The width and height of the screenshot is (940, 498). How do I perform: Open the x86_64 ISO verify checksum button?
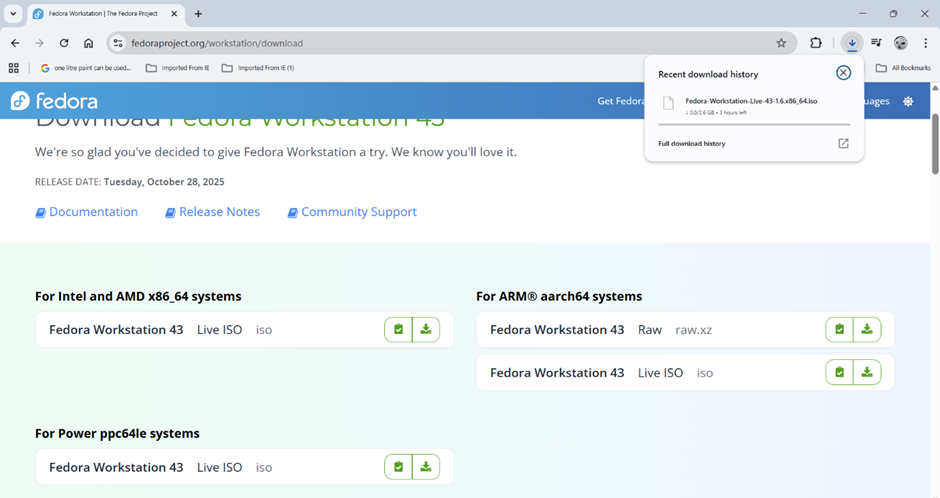pyautogui.click(x=398, y=329)
